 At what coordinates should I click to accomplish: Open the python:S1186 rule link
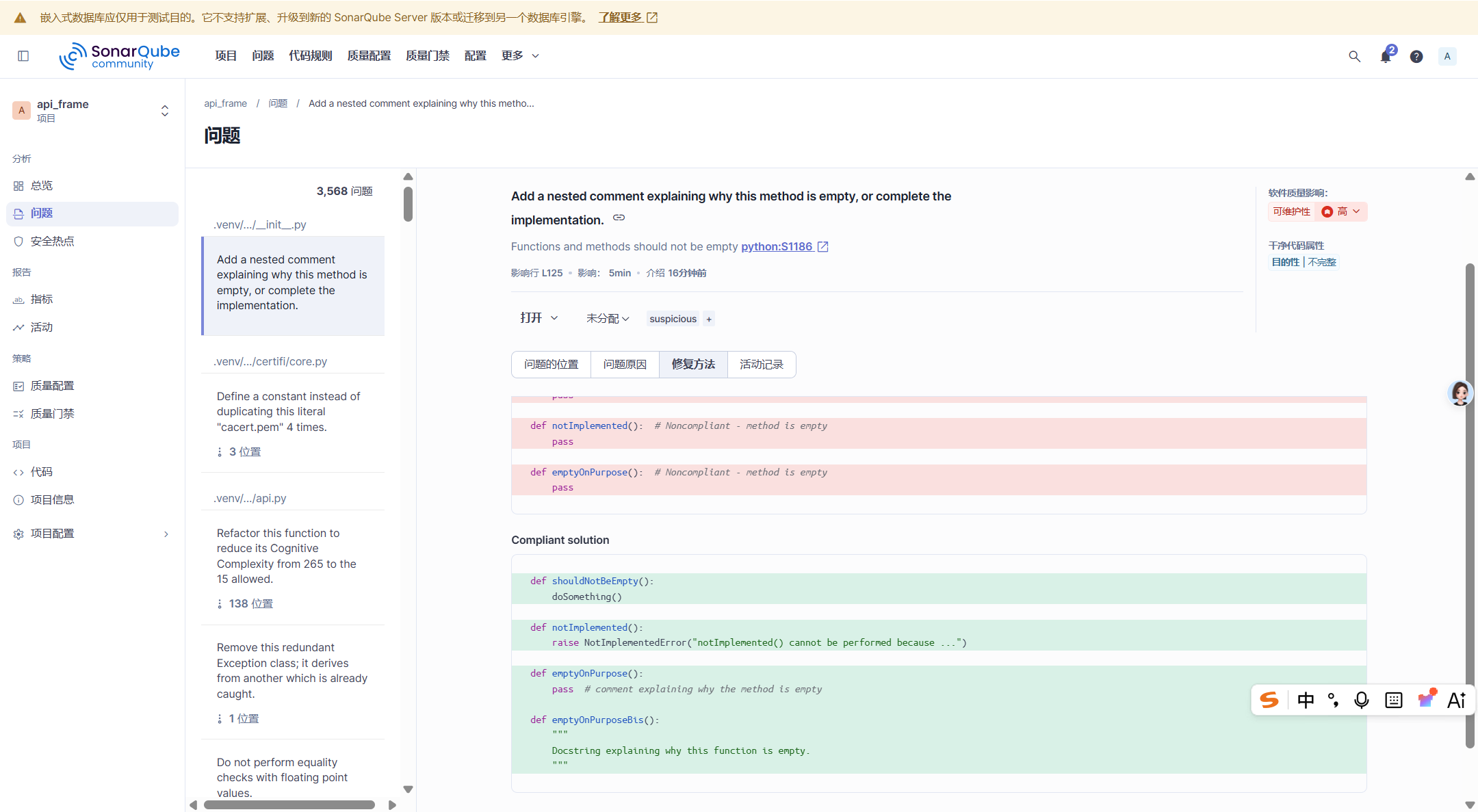coord(777,246)
